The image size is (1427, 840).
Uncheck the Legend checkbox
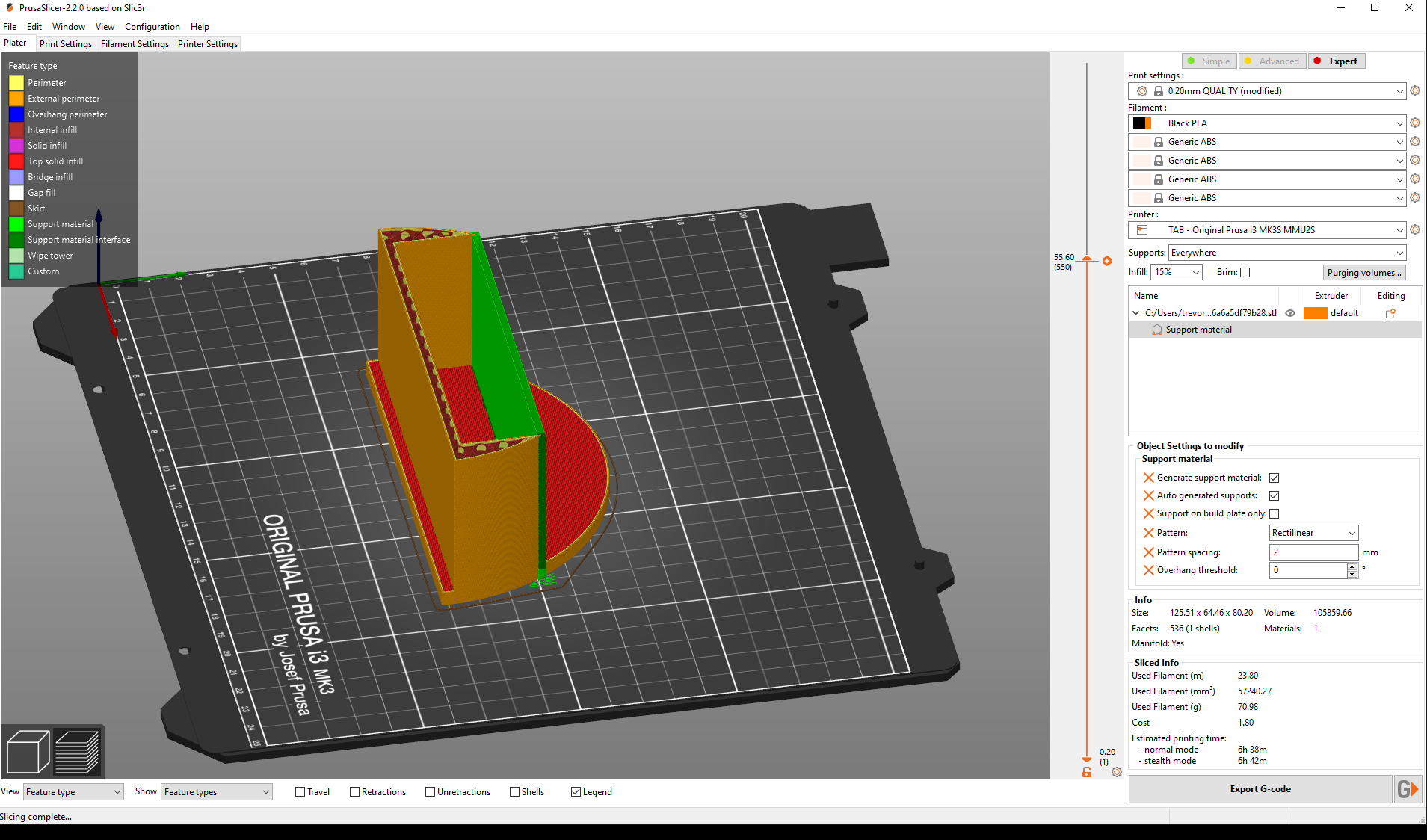576,792
